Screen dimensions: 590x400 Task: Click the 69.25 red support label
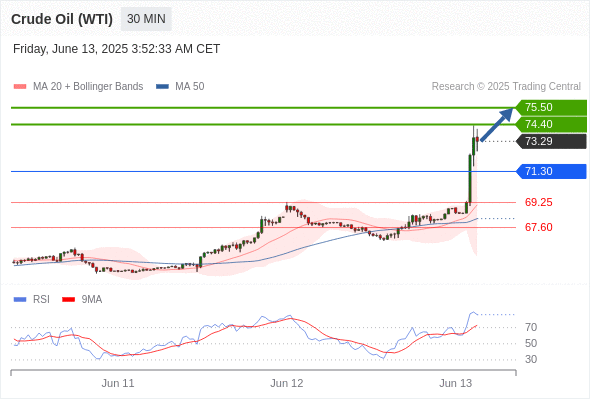pyautogui.click(x=538, y=202)
